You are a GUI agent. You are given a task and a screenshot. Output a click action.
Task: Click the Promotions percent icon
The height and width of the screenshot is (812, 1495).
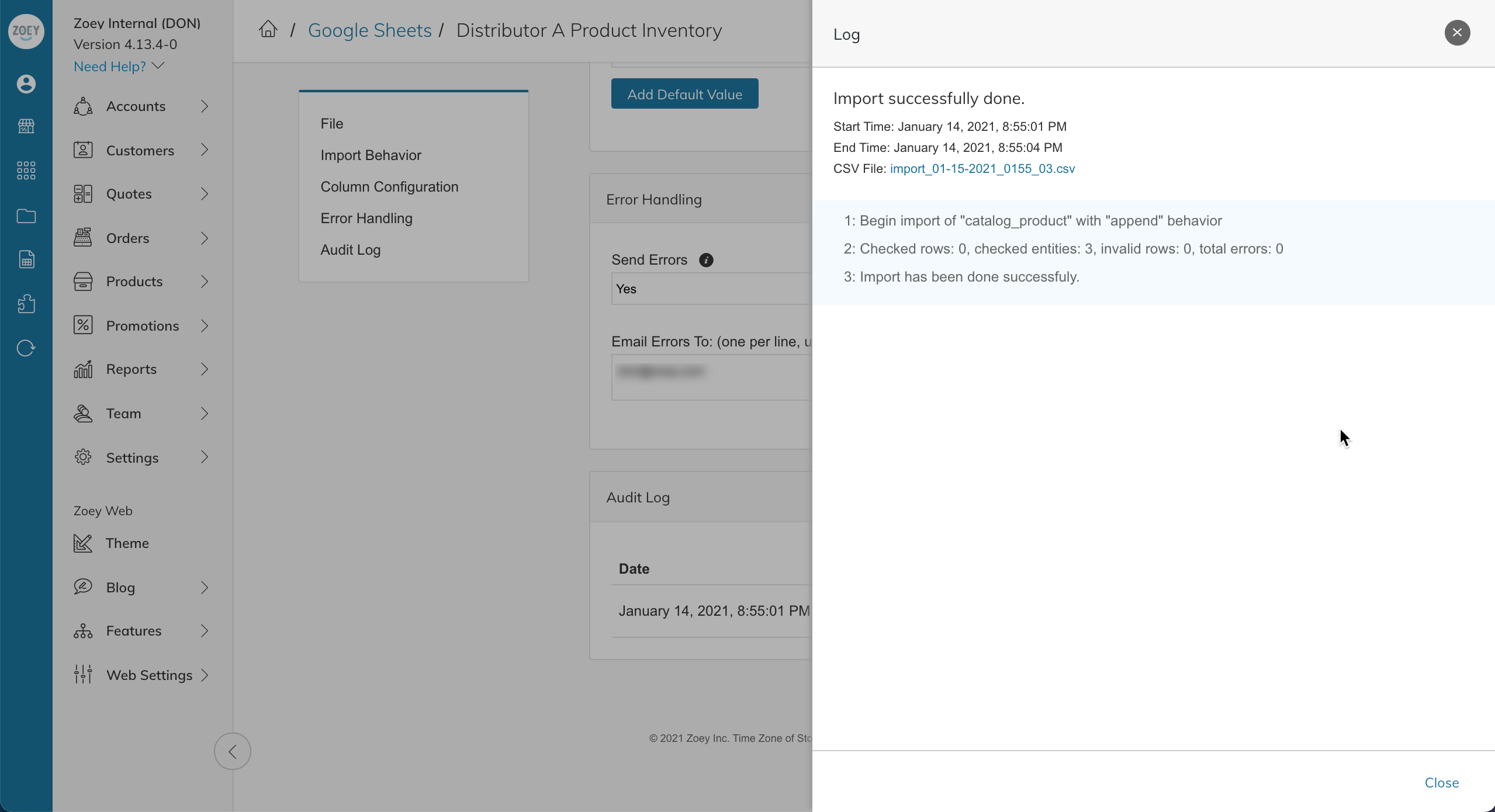(x=83, y=325)
